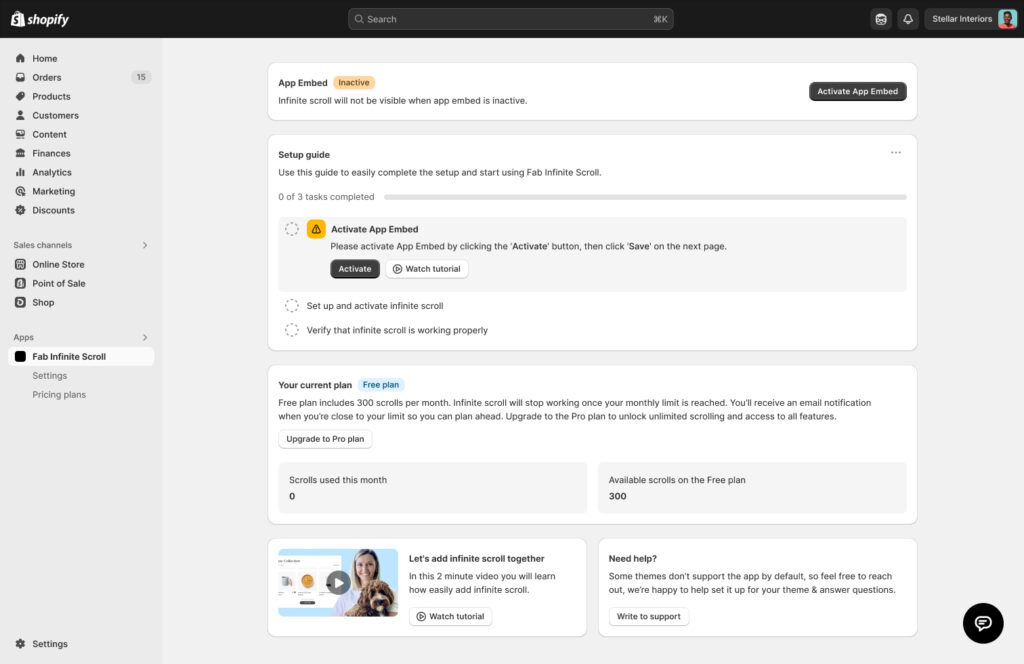
Task: Select Fab Infinite Scroll in sidebar
Action: click(81, 356)
